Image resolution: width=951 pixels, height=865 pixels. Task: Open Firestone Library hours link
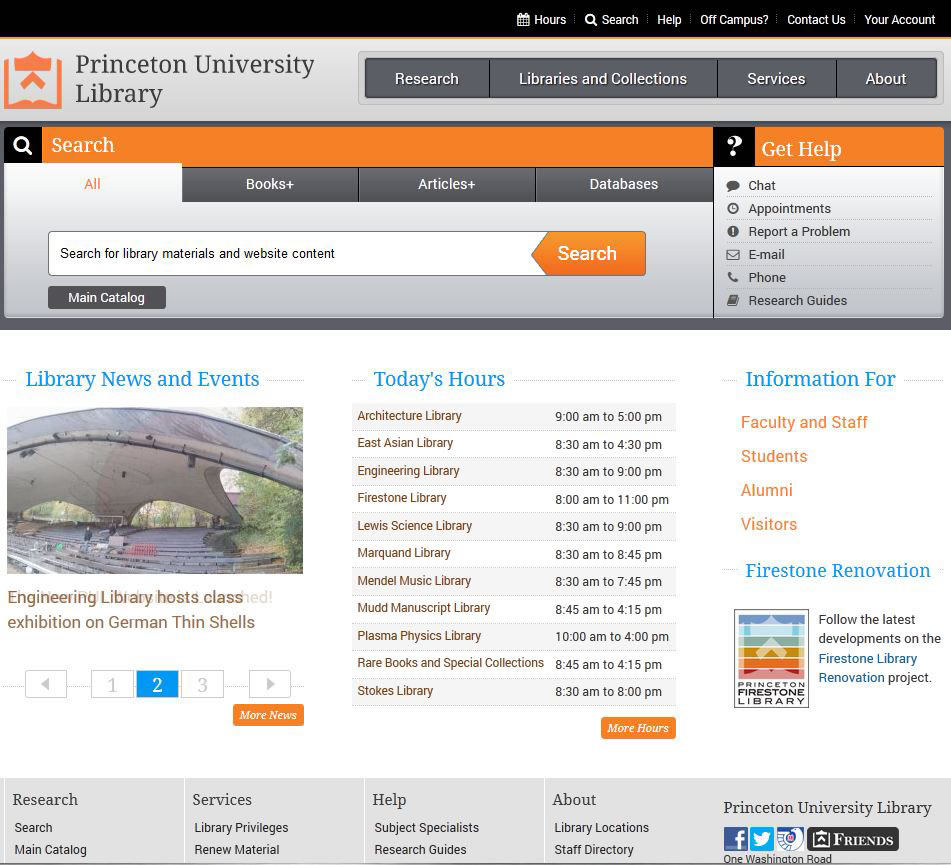(x=402, y=498)
